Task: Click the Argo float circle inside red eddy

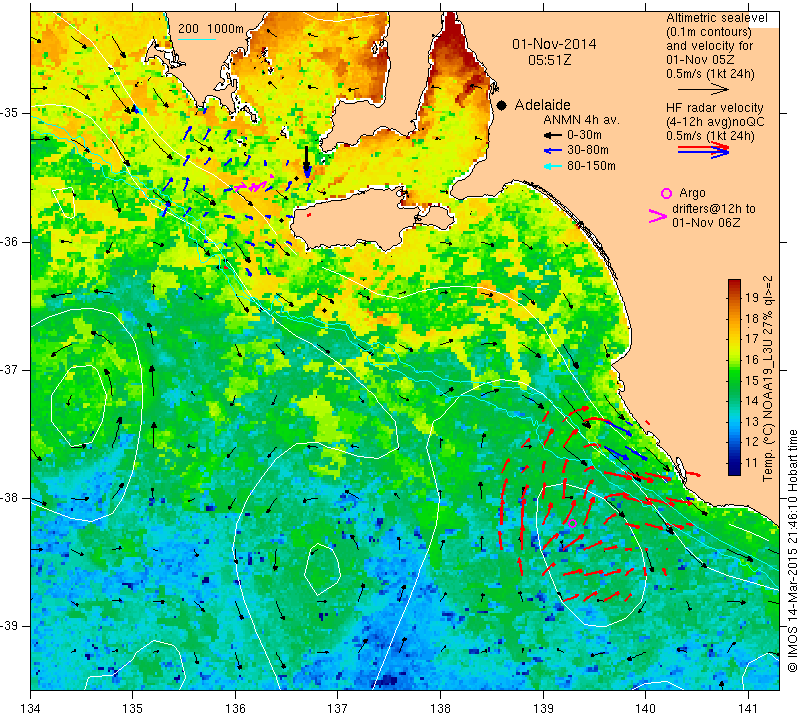Action: pos(572,523)
